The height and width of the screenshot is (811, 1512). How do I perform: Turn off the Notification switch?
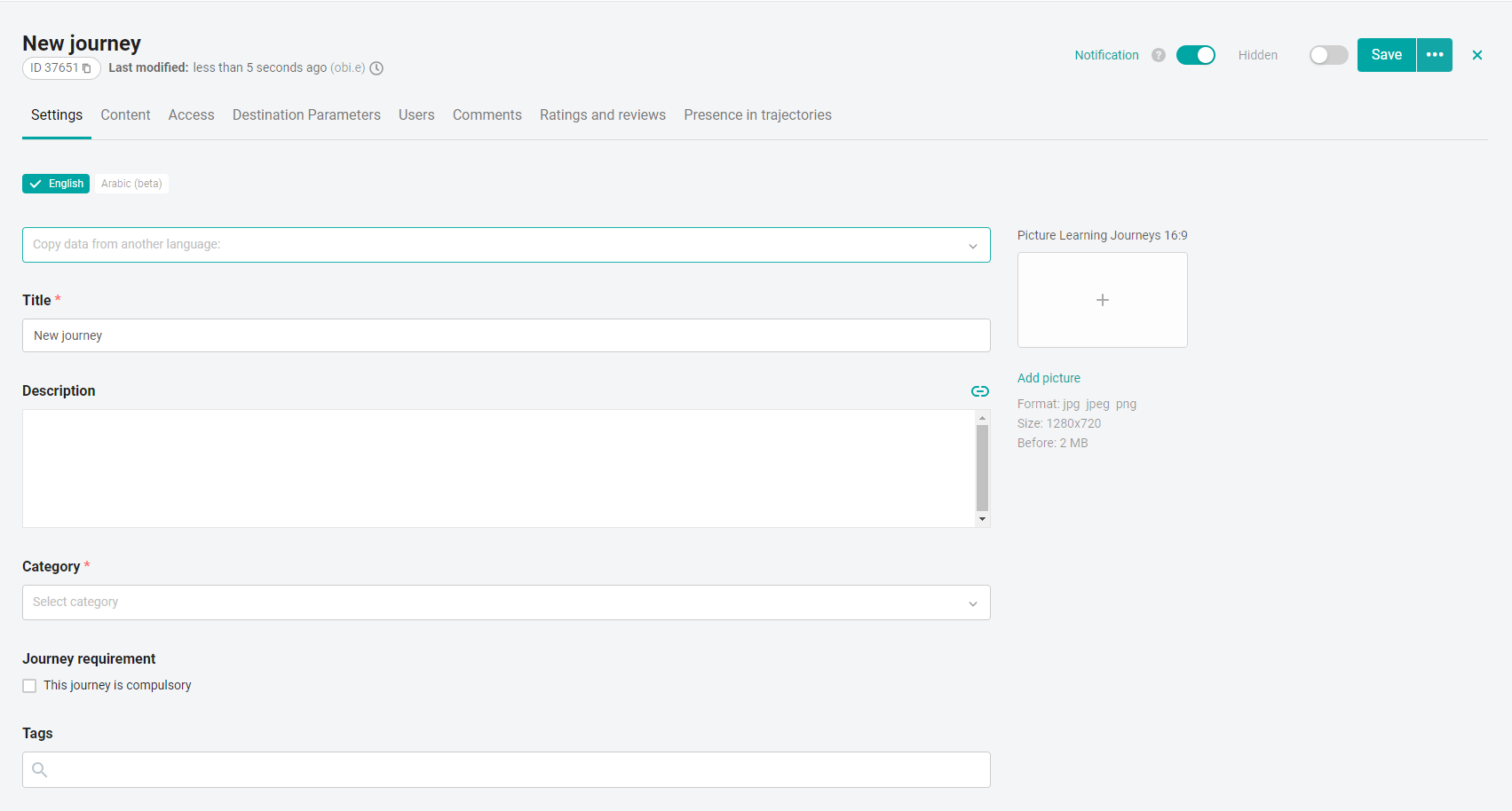click(1196, 55)
